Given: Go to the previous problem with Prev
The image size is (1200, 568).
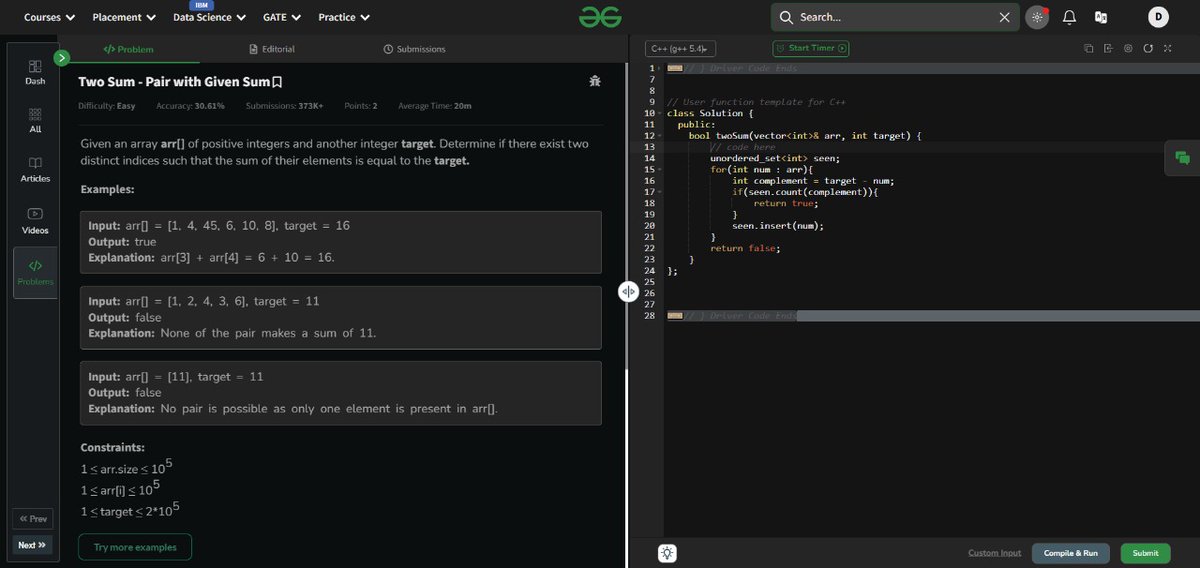Looking at the screenshot, I should click(x=33, y=519).
